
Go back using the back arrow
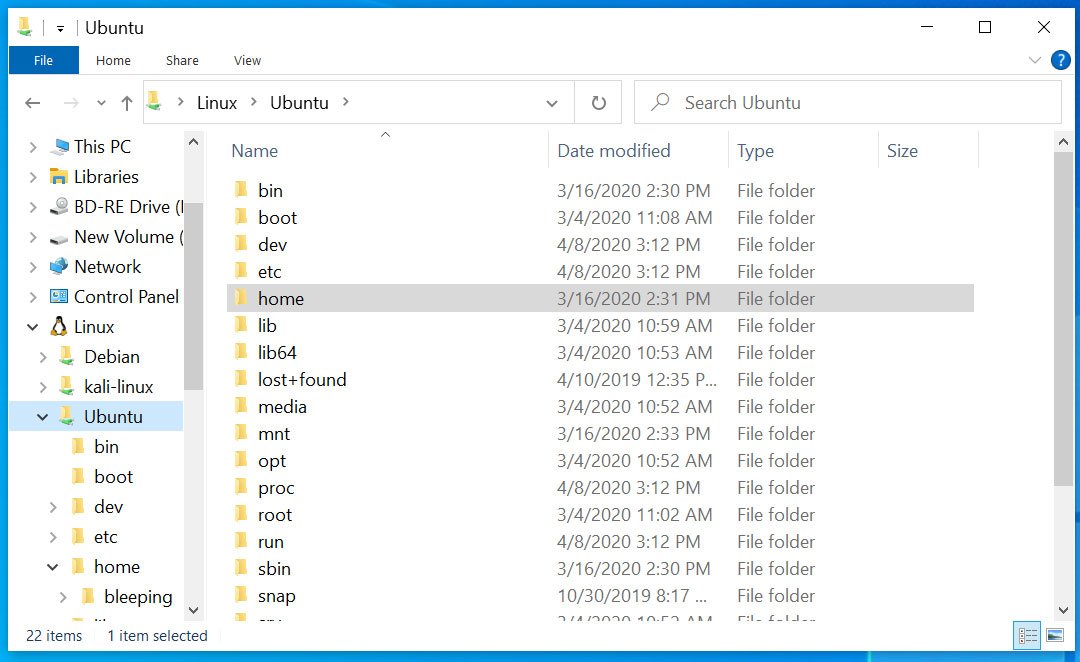(x=33, y=102)
